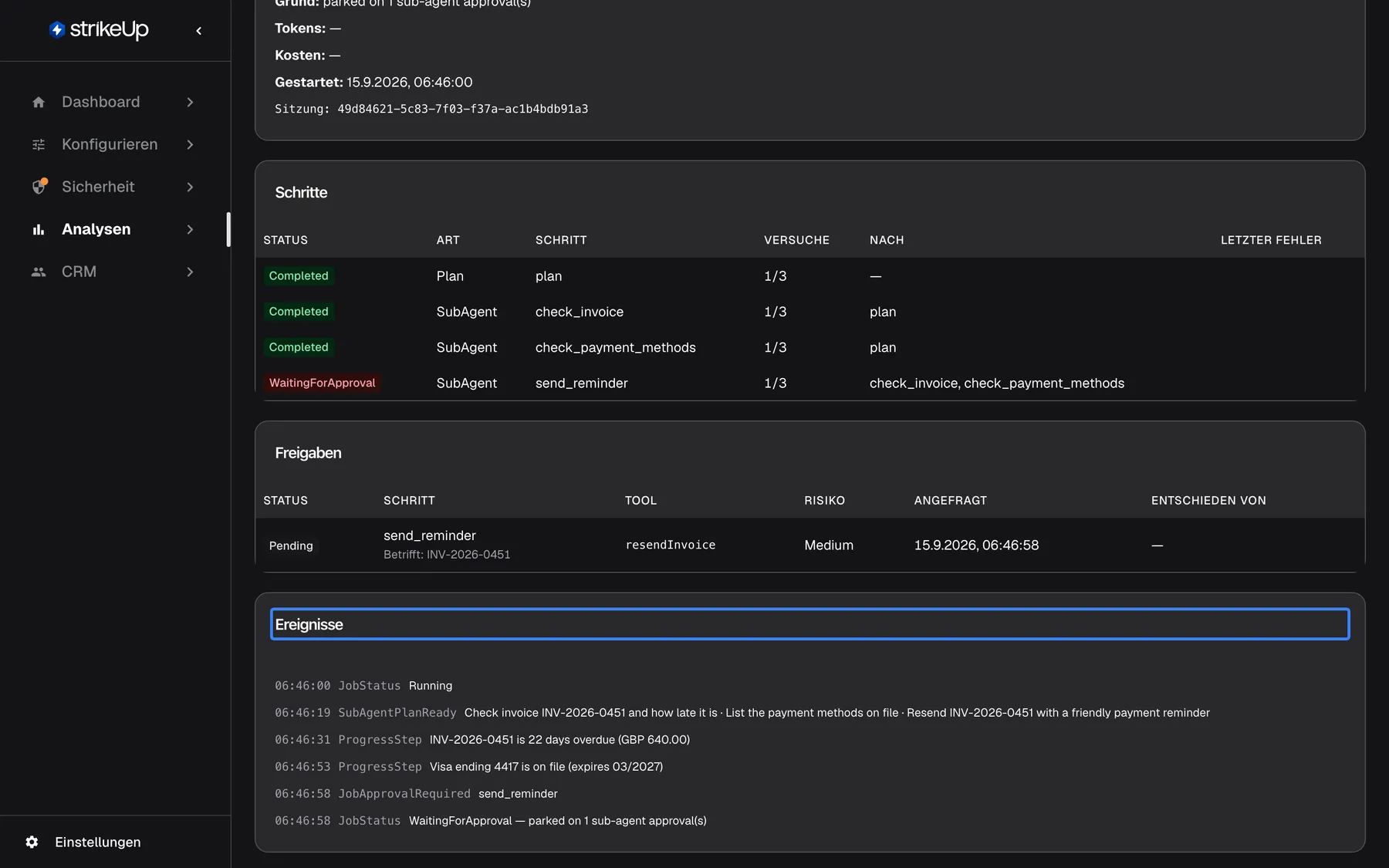Click the check_payment_methods step name
Screen dimensions: 1389x868
(615, 347)
